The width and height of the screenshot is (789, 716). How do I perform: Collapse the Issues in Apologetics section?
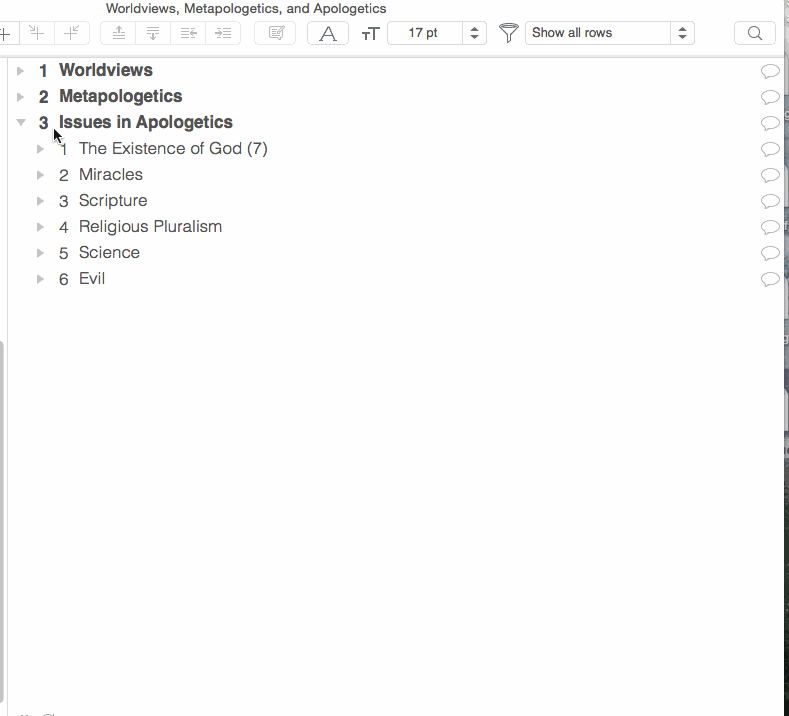coord(21,123)
